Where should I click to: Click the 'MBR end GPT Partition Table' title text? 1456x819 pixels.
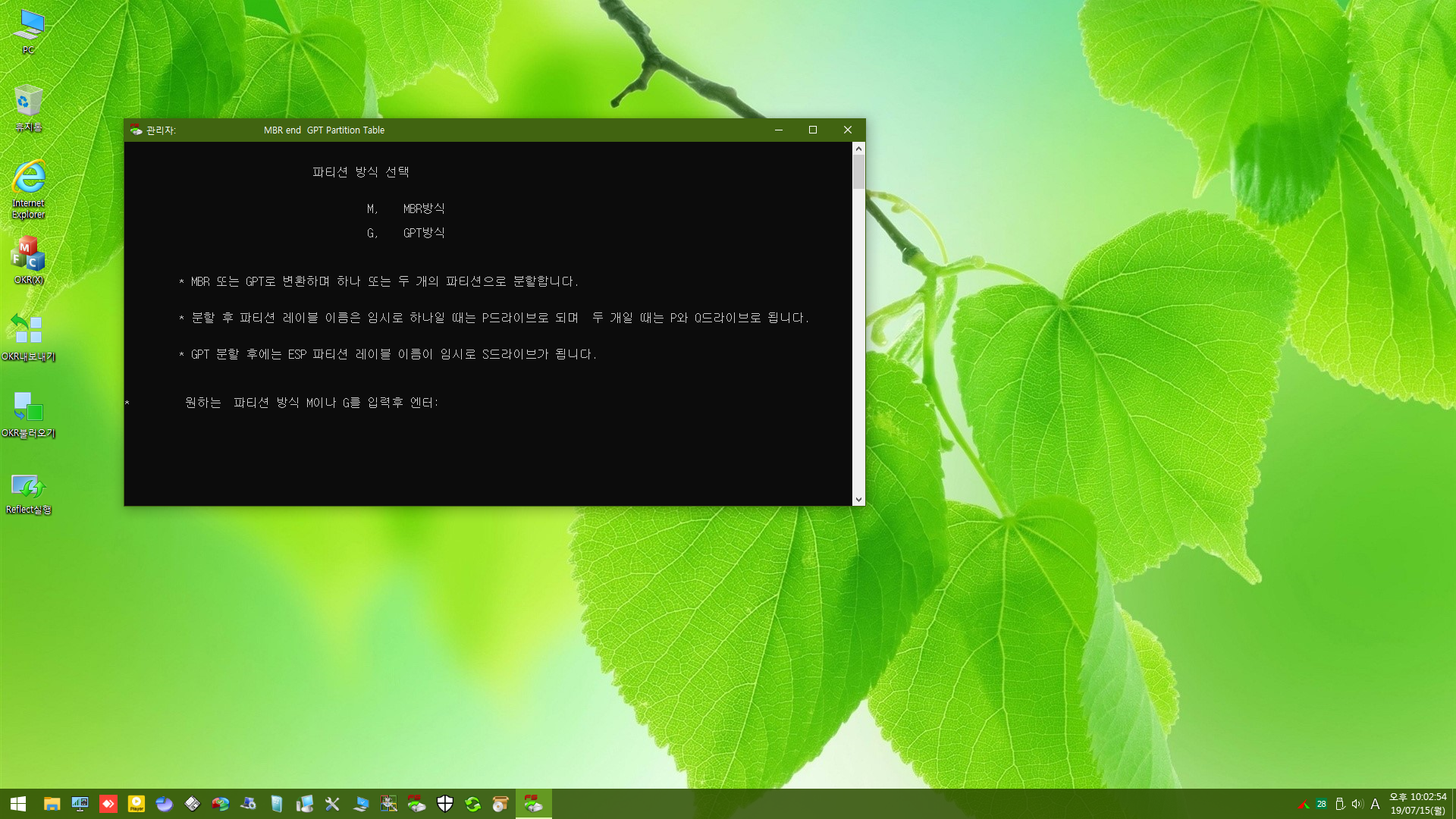[x=324, y=130]
